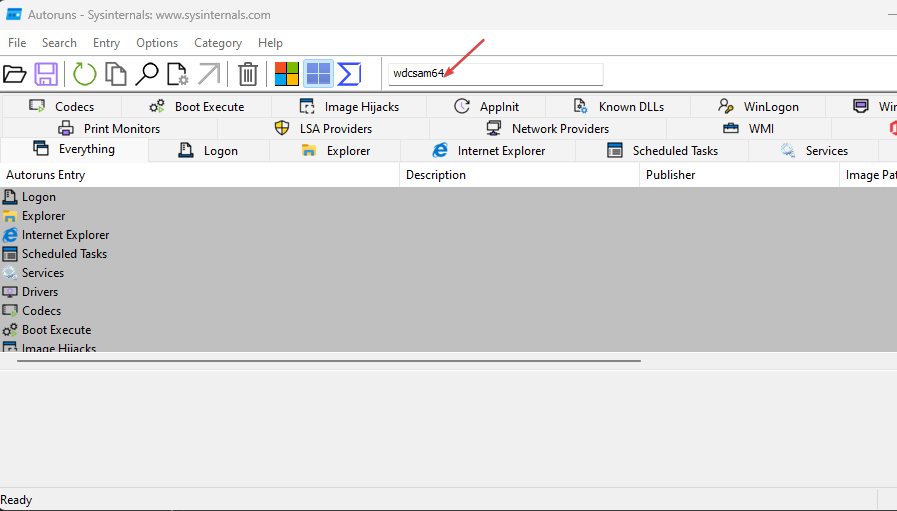The image size is (897, 511).
Task: Select the Services group row
Action: tap(448, 272)
